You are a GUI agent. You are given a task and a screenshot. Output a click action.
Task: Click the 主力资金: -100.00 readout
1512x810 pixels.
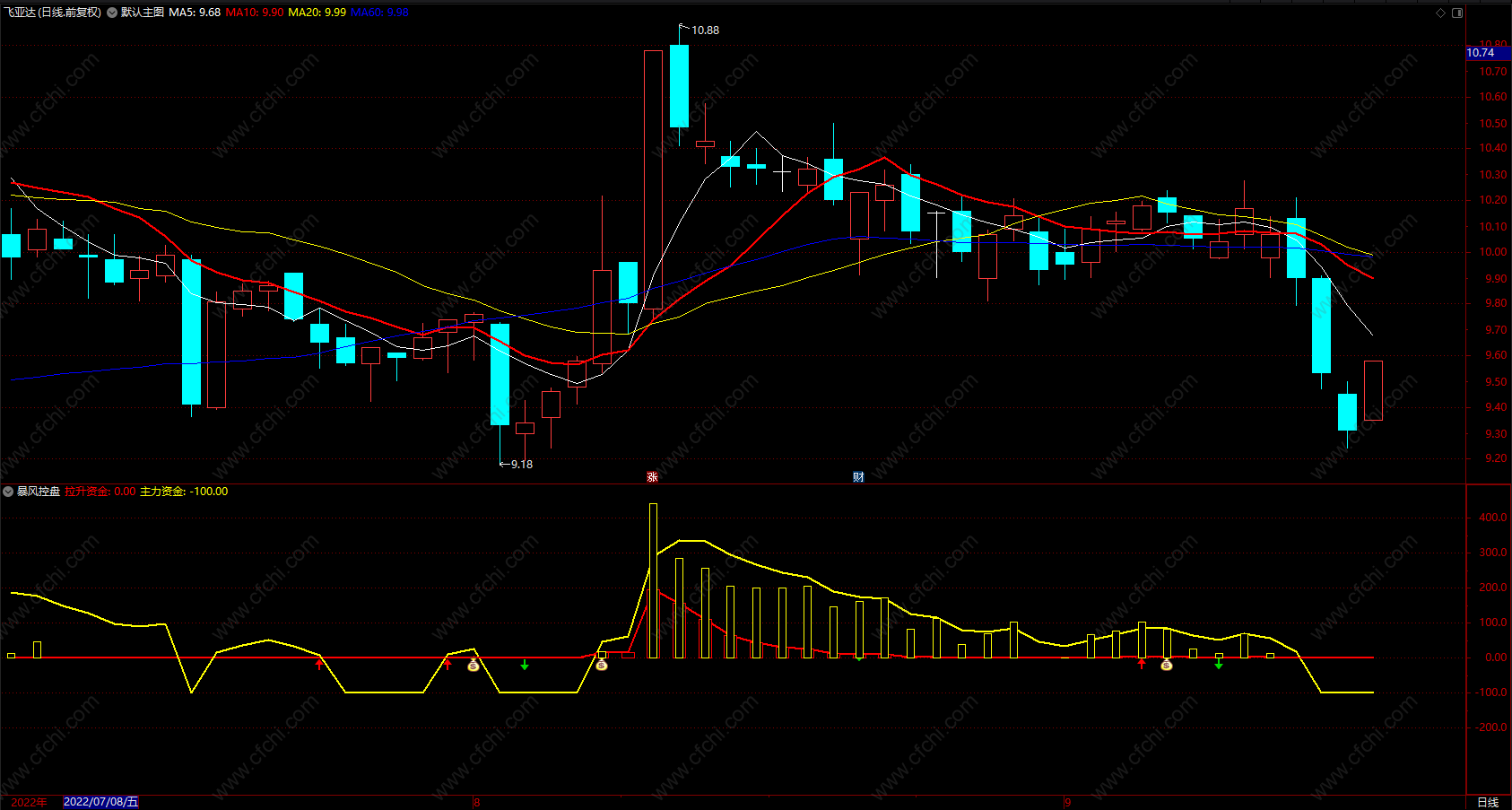(184, 492)
